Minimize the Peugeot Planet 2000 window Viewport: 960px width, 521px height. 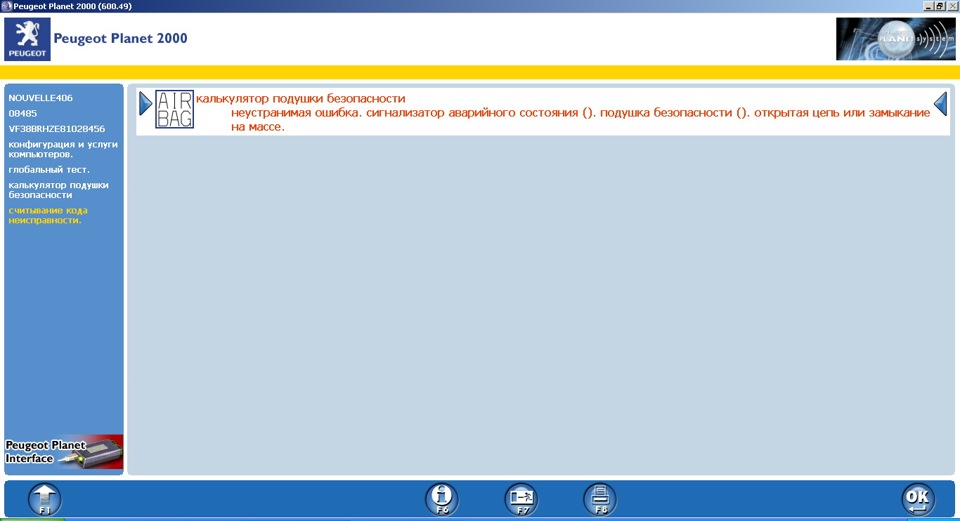click(929, 6)
